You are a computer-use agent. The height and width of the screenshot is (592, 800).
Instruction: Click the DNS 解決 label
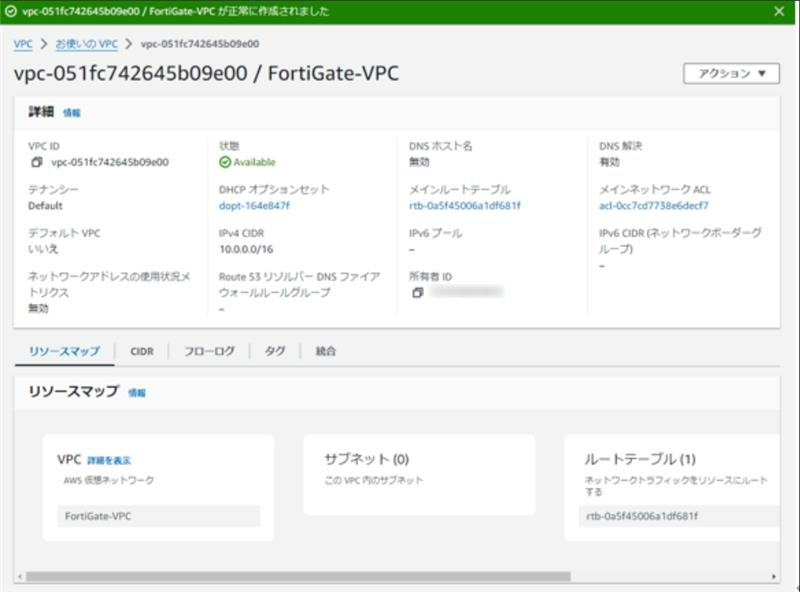[620, 146]
